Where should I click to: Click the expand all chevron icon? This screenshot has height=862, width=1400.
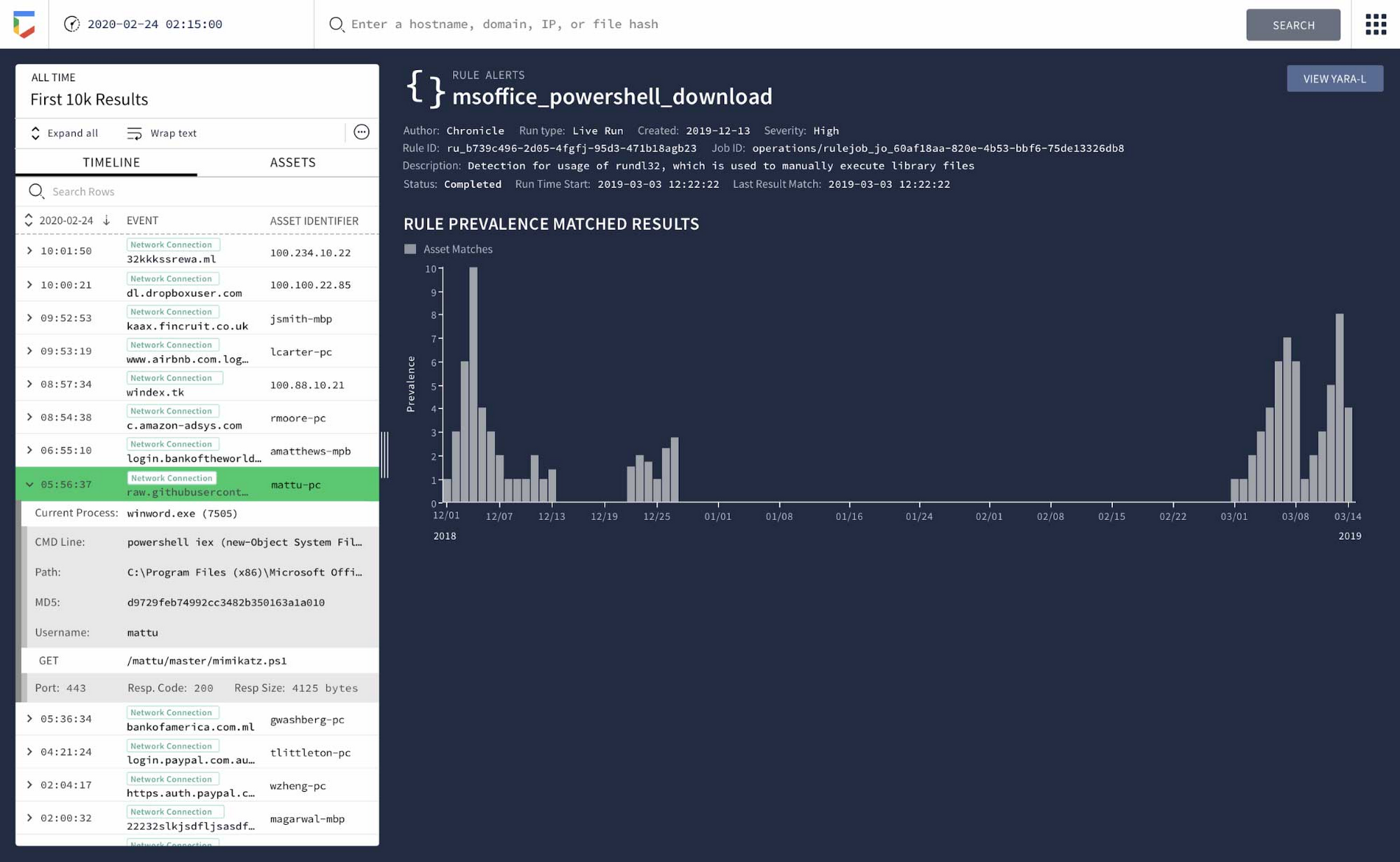pos(34,132)
